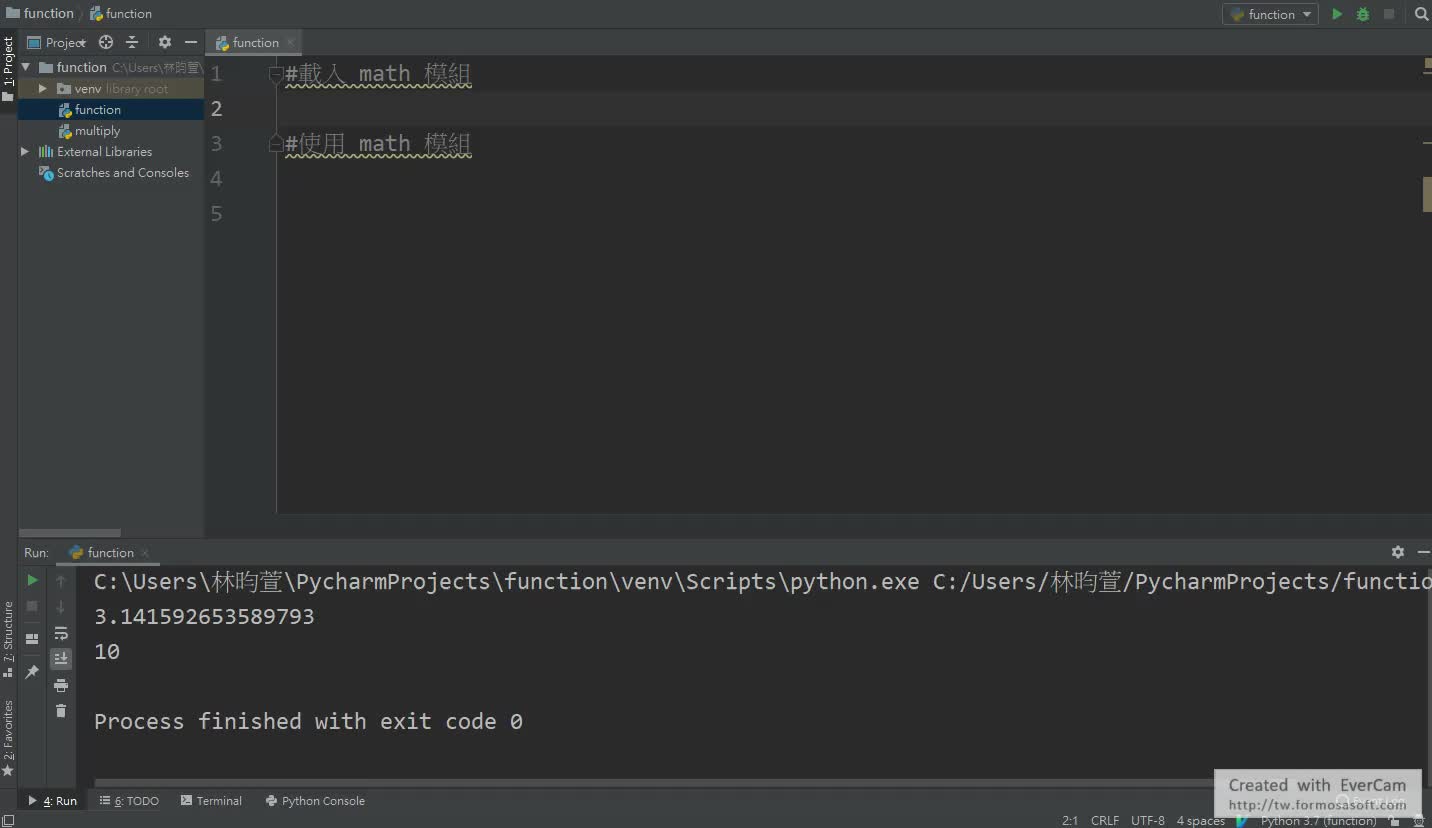Click the 2:1 cursor position indicator

coord(1070,820)
